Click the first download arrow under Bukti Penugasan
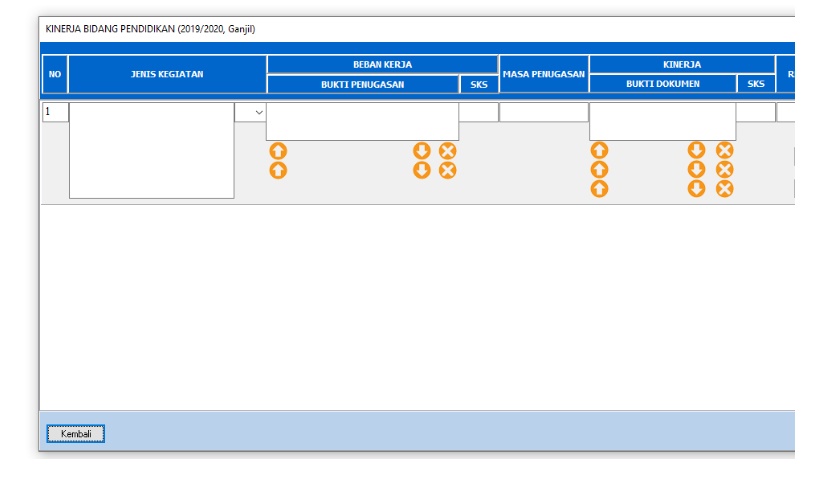The width and height of the screenshot is (825, 482). coord(421,151)
